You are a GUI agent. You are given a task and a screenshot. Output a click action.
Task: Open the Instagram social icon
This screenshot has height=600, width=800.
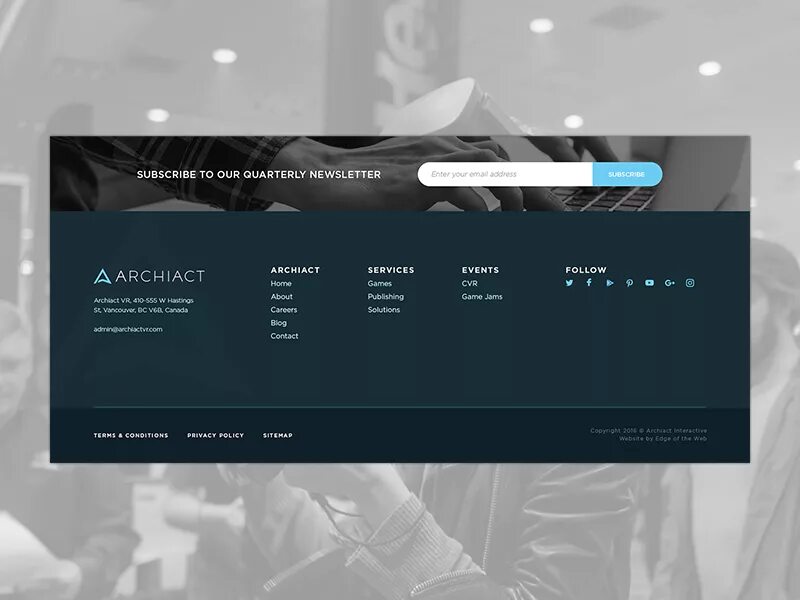[690, 283]
